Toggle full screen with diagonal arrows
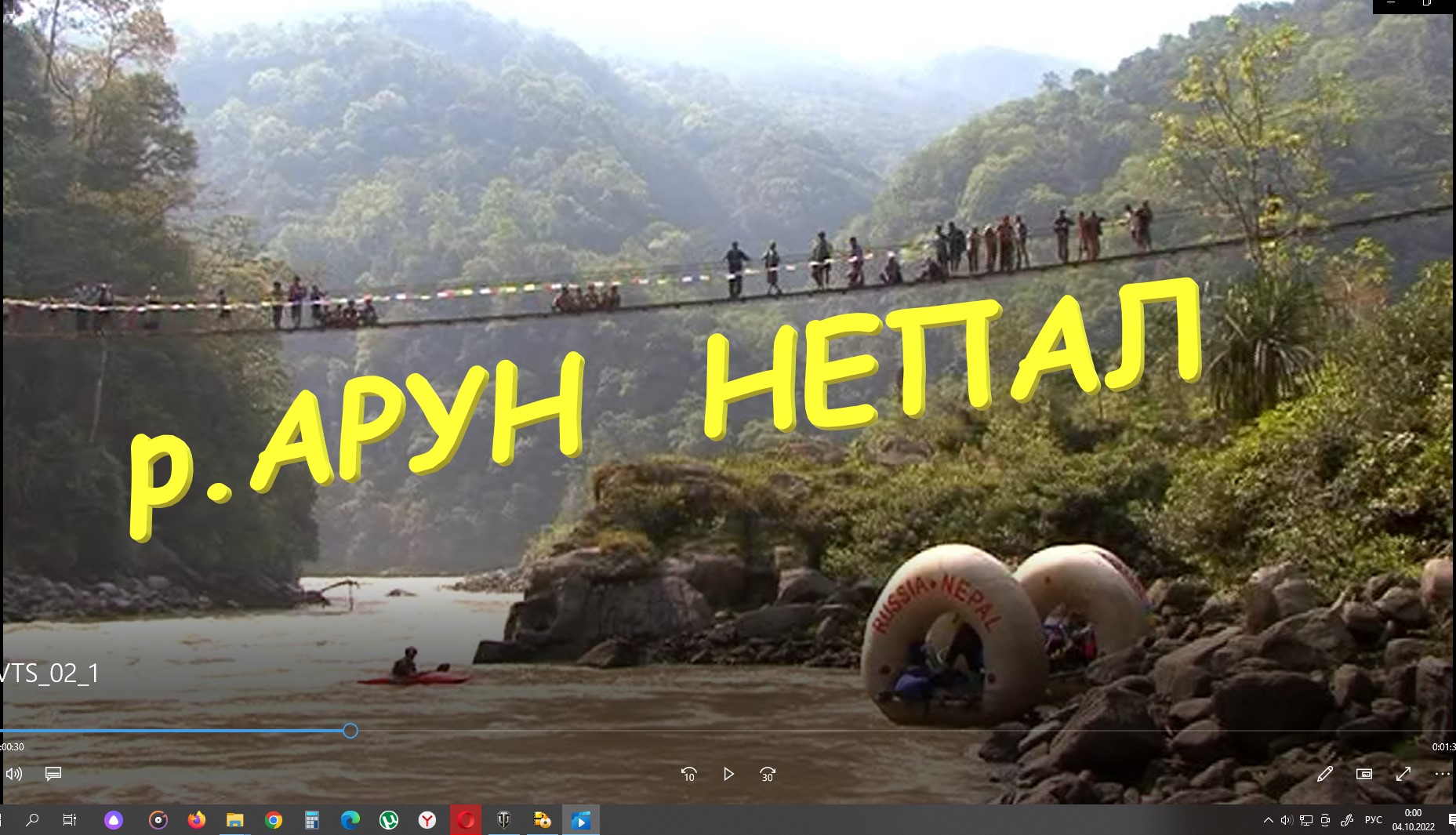Viewport: 1456px width, 835px height. 1403,774
